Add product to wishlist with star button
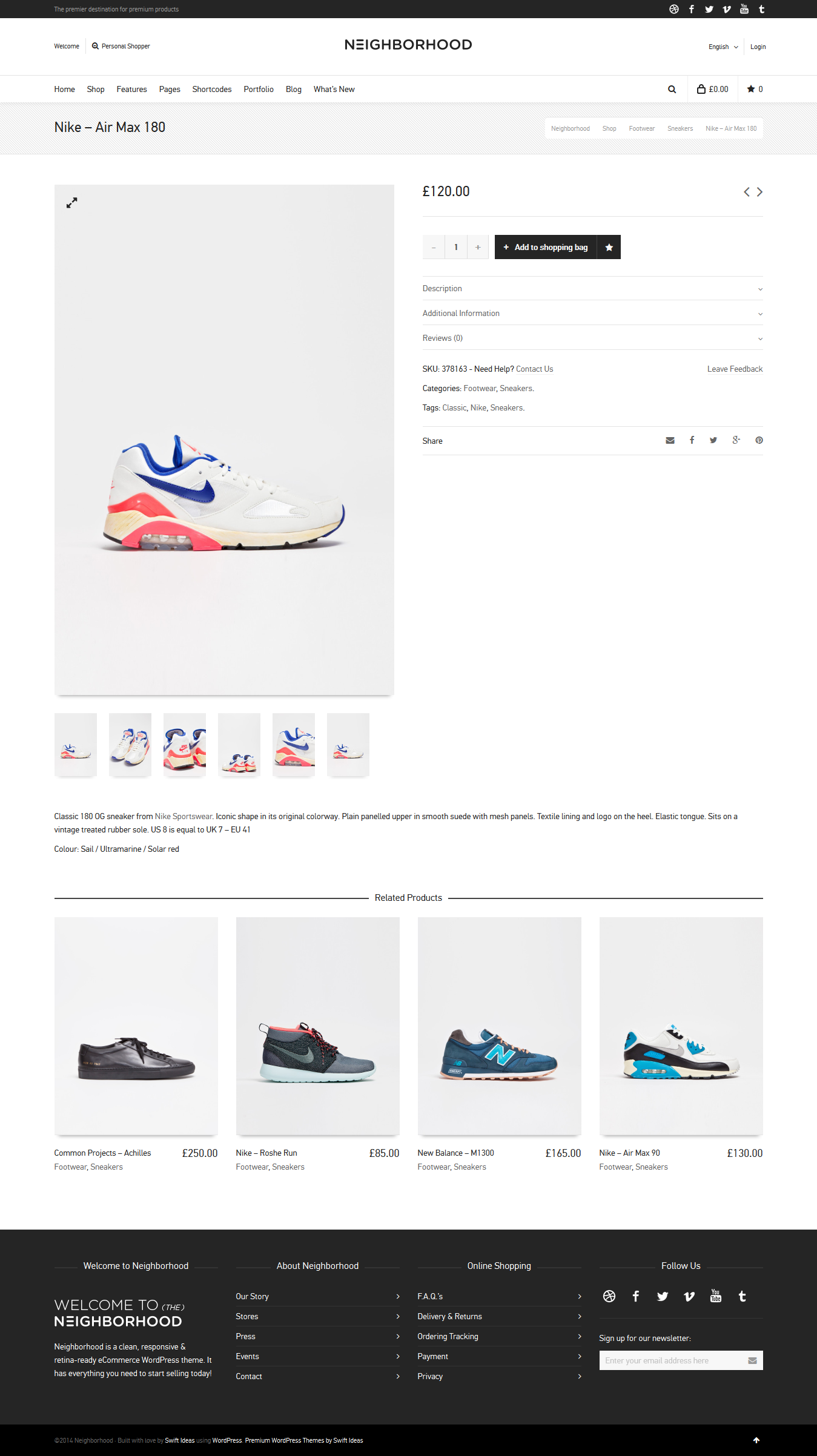Screen dimensions: 817x1456 [609, 247]
